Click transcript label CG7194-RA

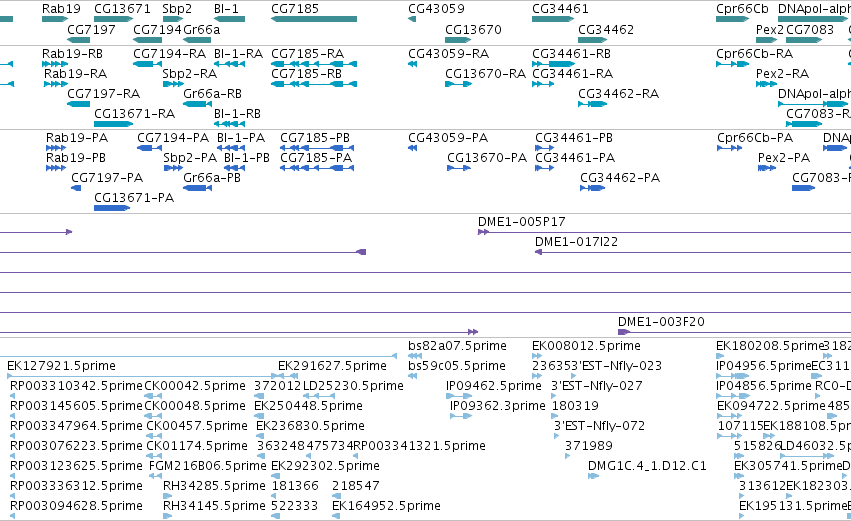coord(169,54)
